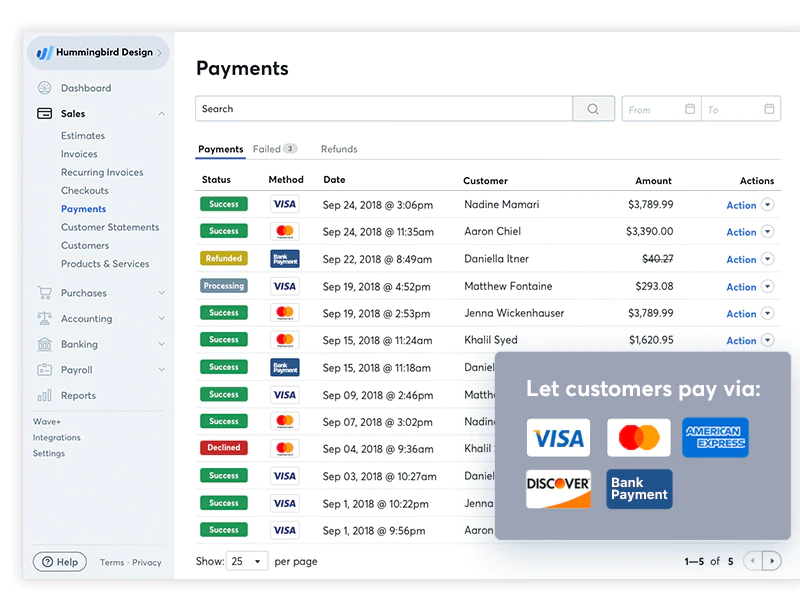Screen dimensions: 800x600
Task: Expand the Accounting section chevron
Action: tap(161, 318)
